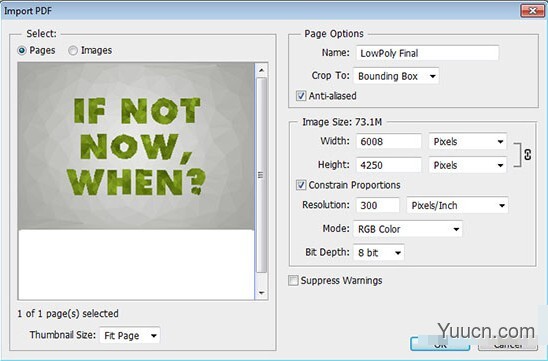Open the Mode dropdown showing RGB Color

[x=408, y=229]
